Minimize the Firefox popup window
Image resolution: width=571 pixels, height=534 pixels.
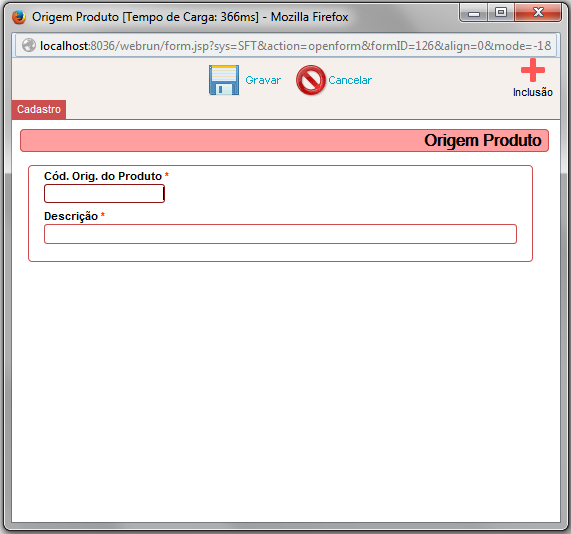point(474,13)
